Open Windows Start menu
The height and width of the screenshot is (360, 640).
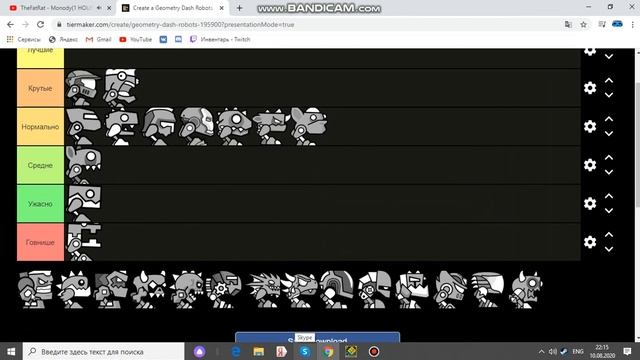tap(11, 351)
